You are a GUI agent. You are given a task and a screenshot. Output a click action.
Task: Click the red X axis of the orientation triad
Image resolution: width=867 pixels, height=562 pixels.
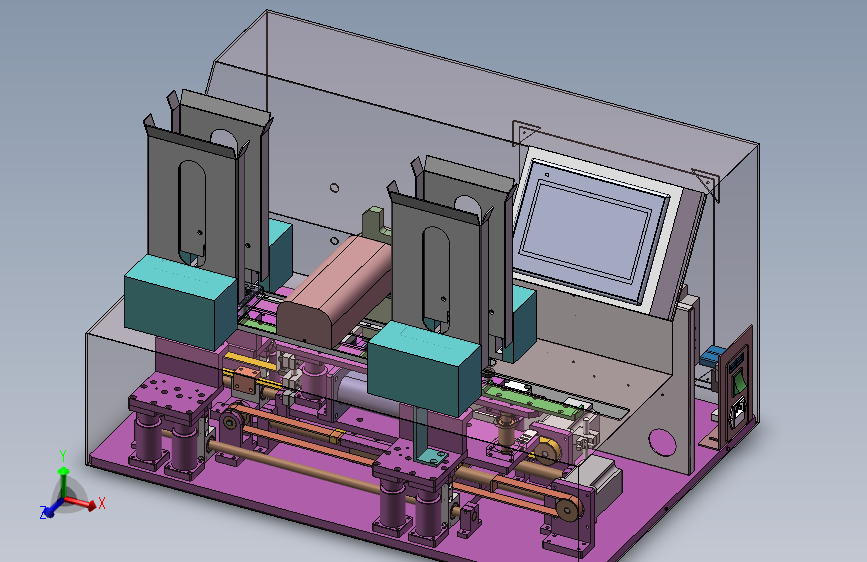(x=82, y=502)
